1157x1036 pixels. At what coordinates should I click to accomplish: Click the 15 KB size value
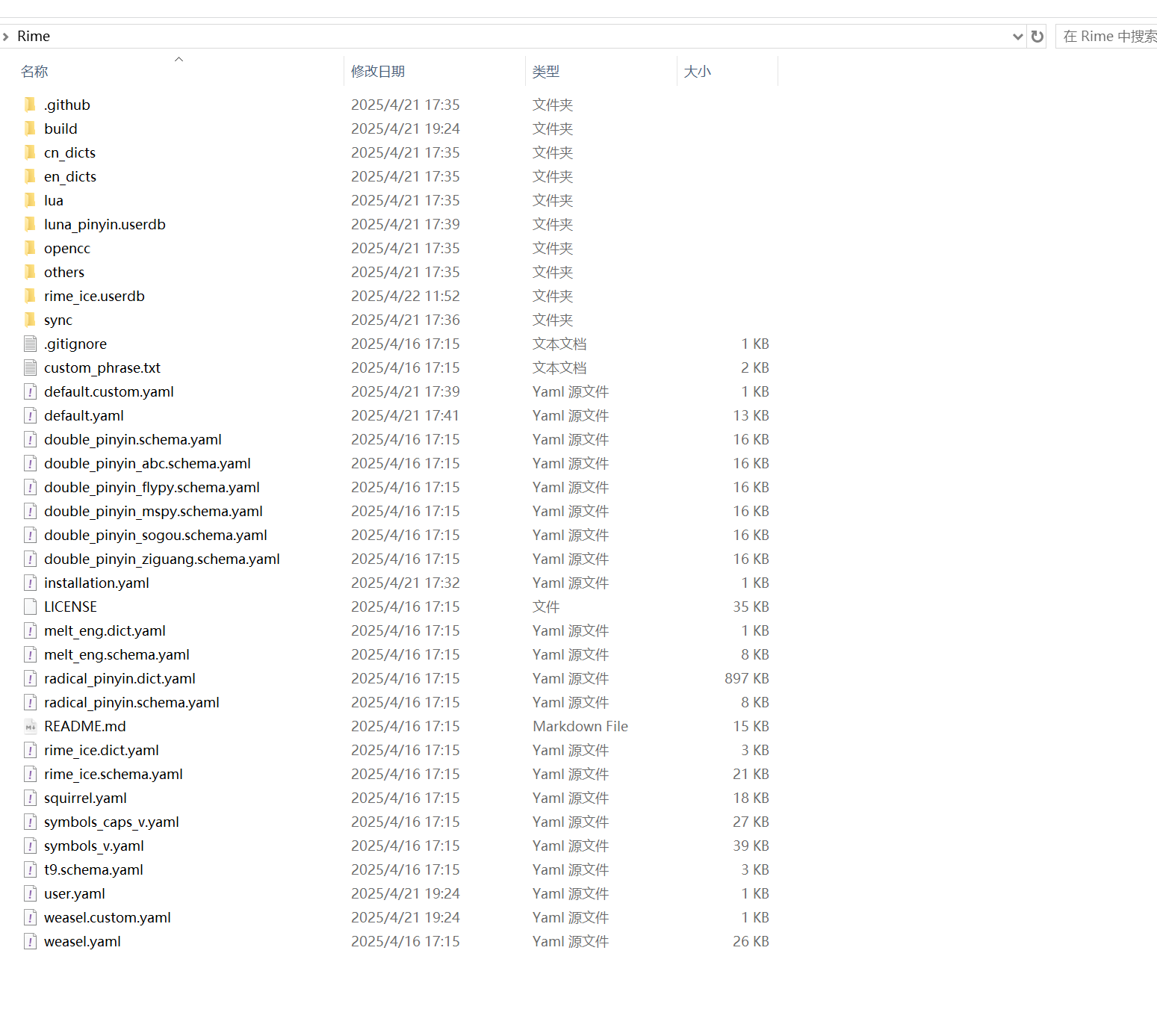click(x=751, y=726)
